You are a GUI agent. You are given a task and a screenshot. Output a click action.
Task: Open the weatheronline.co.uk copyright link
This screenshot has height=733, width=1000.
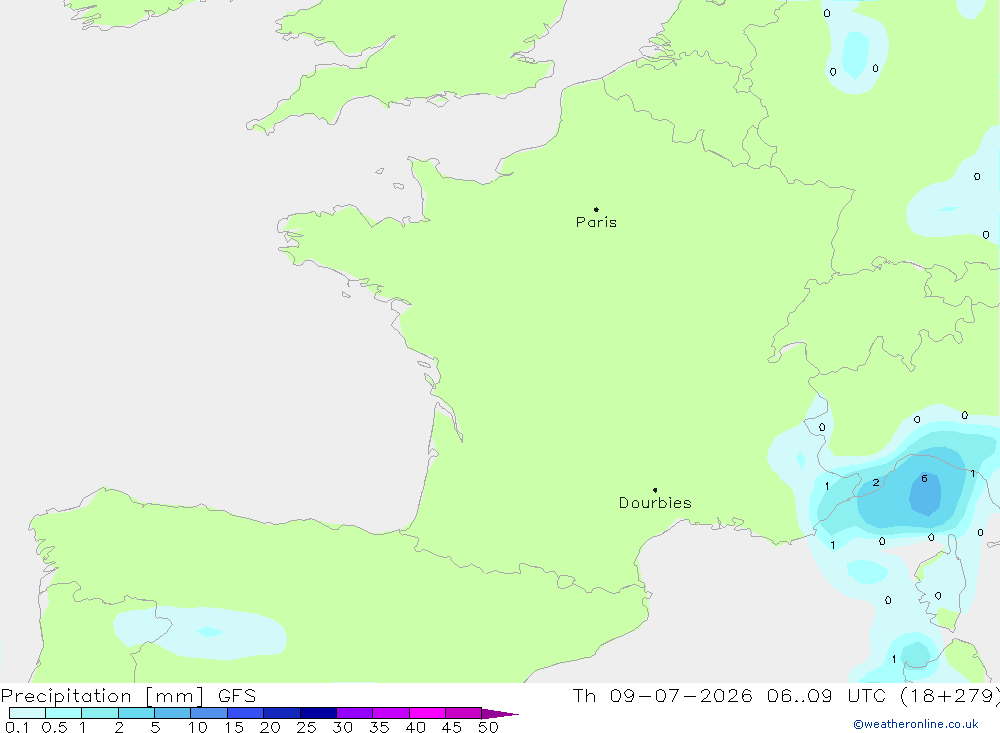tap(916, 724)
